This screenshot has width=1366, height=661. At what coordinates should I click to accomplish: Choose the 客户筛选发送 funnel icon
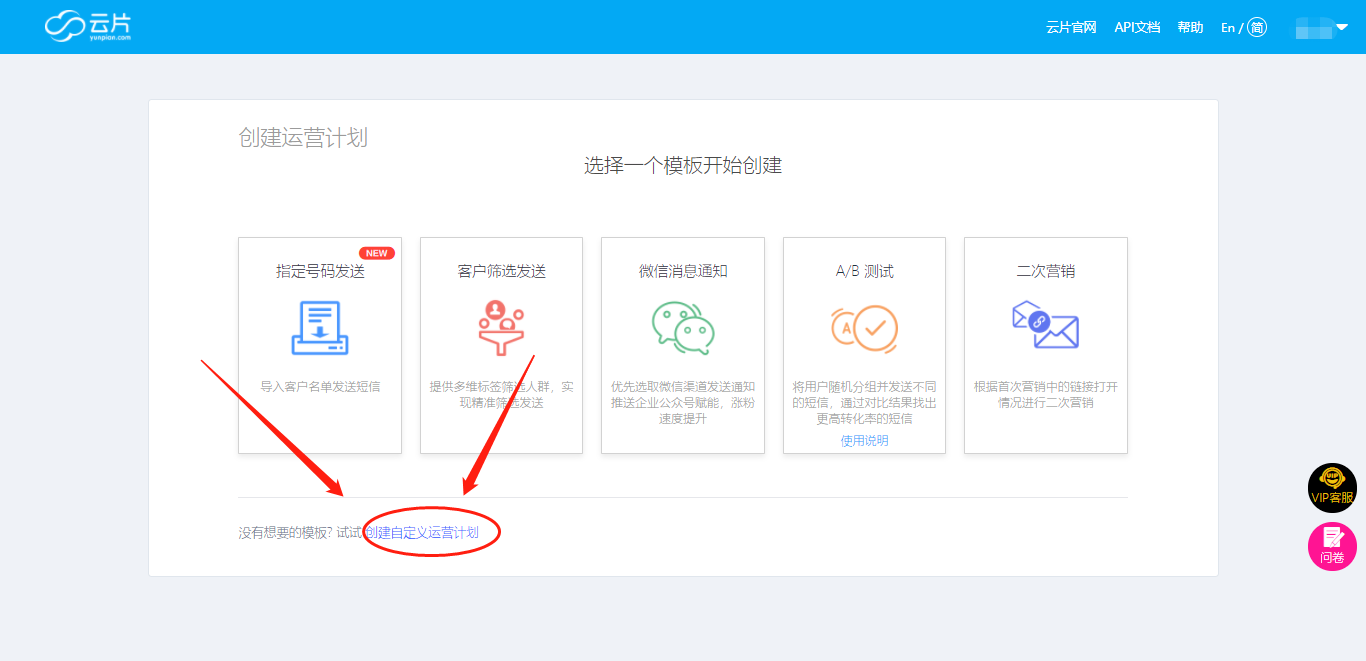[501, 327]
